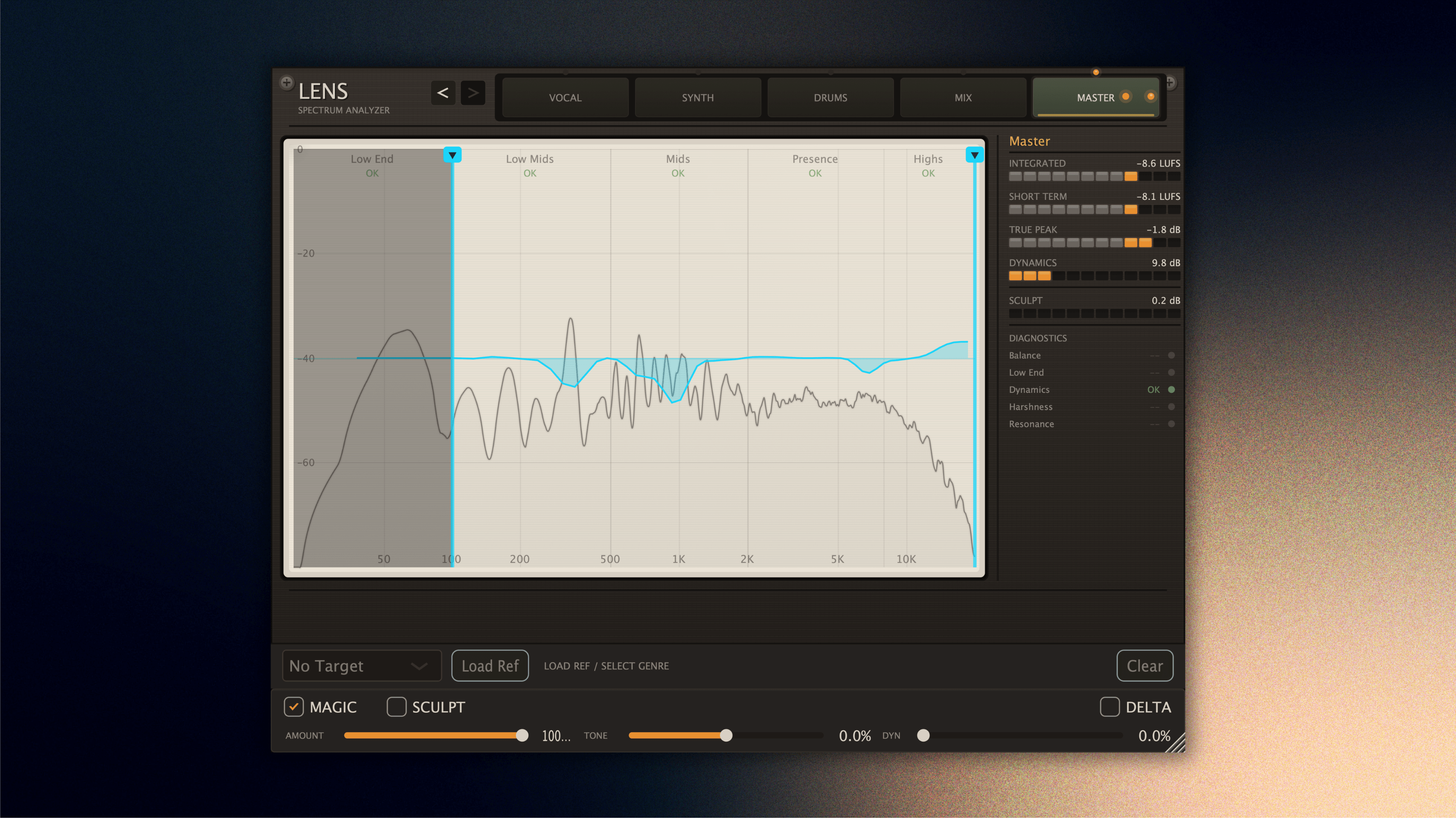This screenshot has height=819, width=1456.
Task: Click the green OK dot beside Dynamics diagnostic
Action: click(x=1171, y=389)
